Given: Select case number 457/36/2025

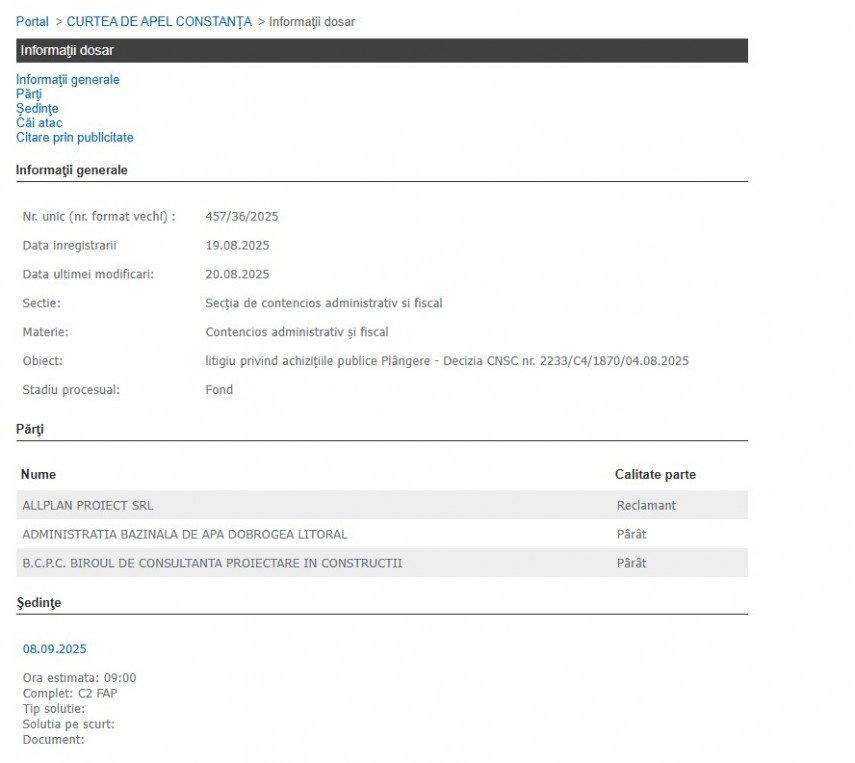Looking at the screenshot, I should pos(242,217).
